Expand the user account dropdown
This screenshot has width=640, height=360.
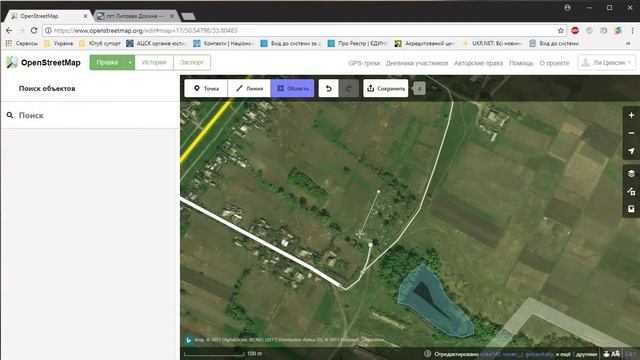(607, 62)
